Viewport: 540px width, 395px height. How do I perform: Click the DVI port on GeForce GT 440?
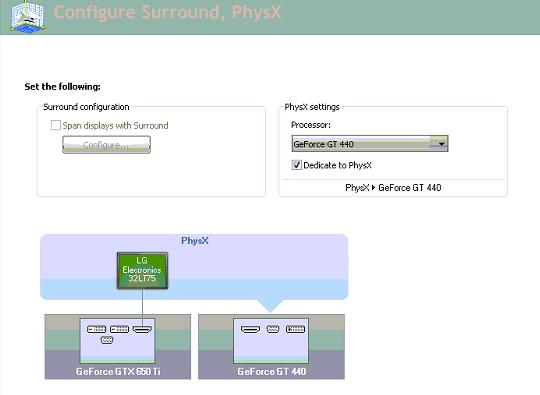(295, 330)
